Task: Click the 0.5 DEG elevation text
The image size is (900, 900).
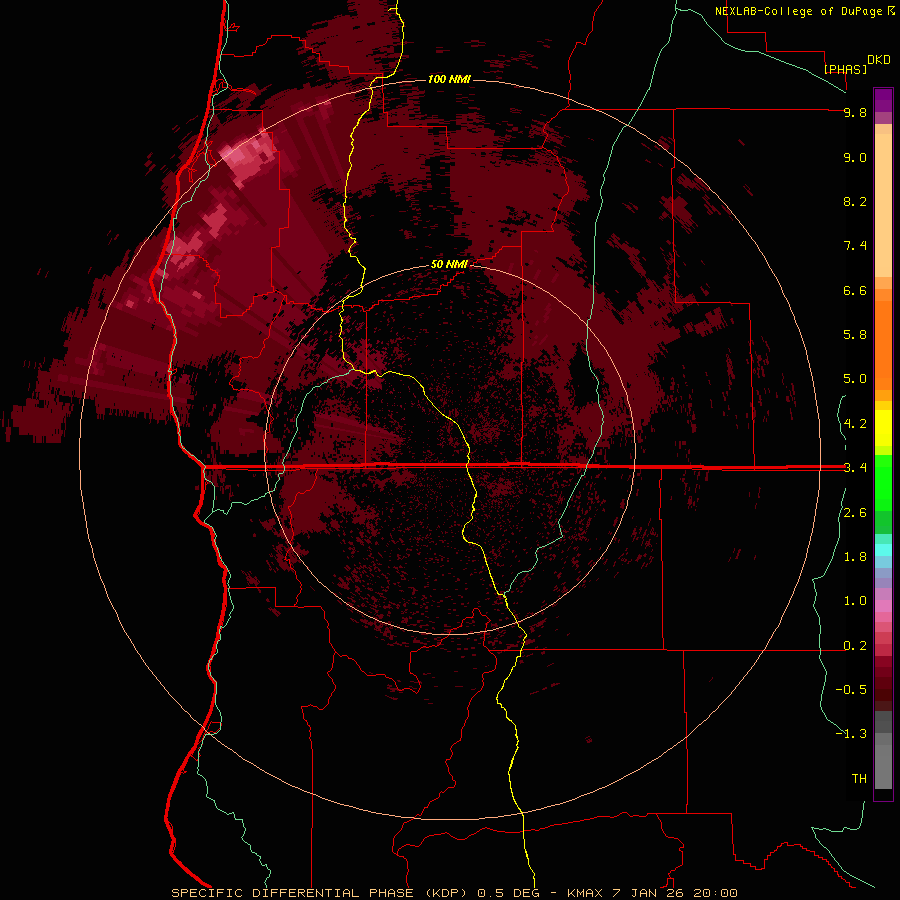Action: click(509, 893)
